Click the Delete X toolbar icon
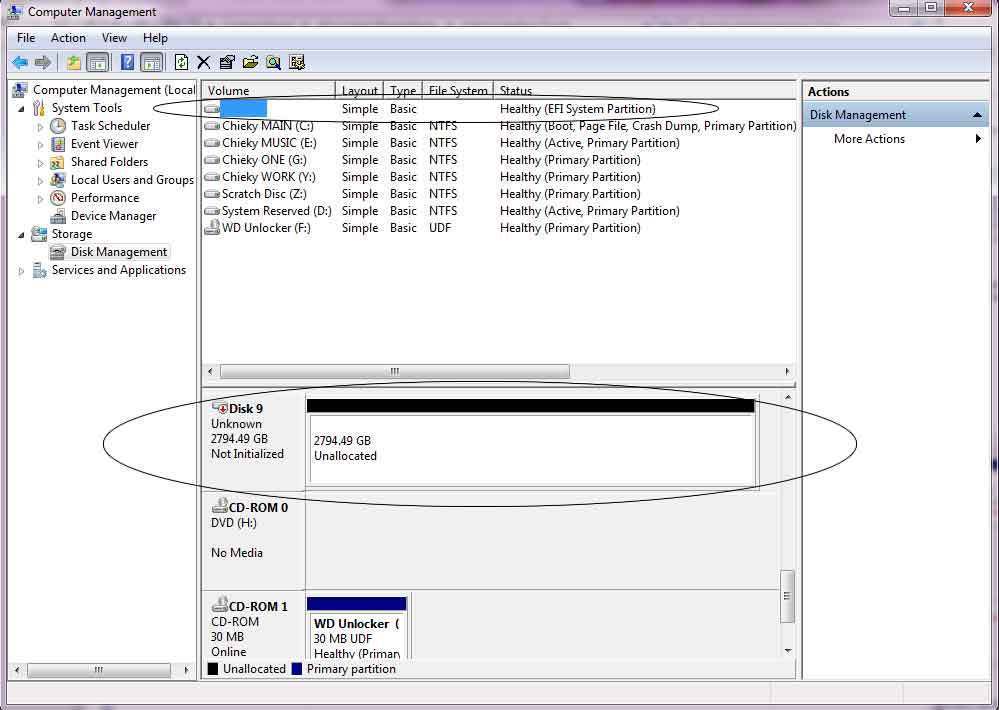Screen dimensions: 999x710 [x=203, y=62]
